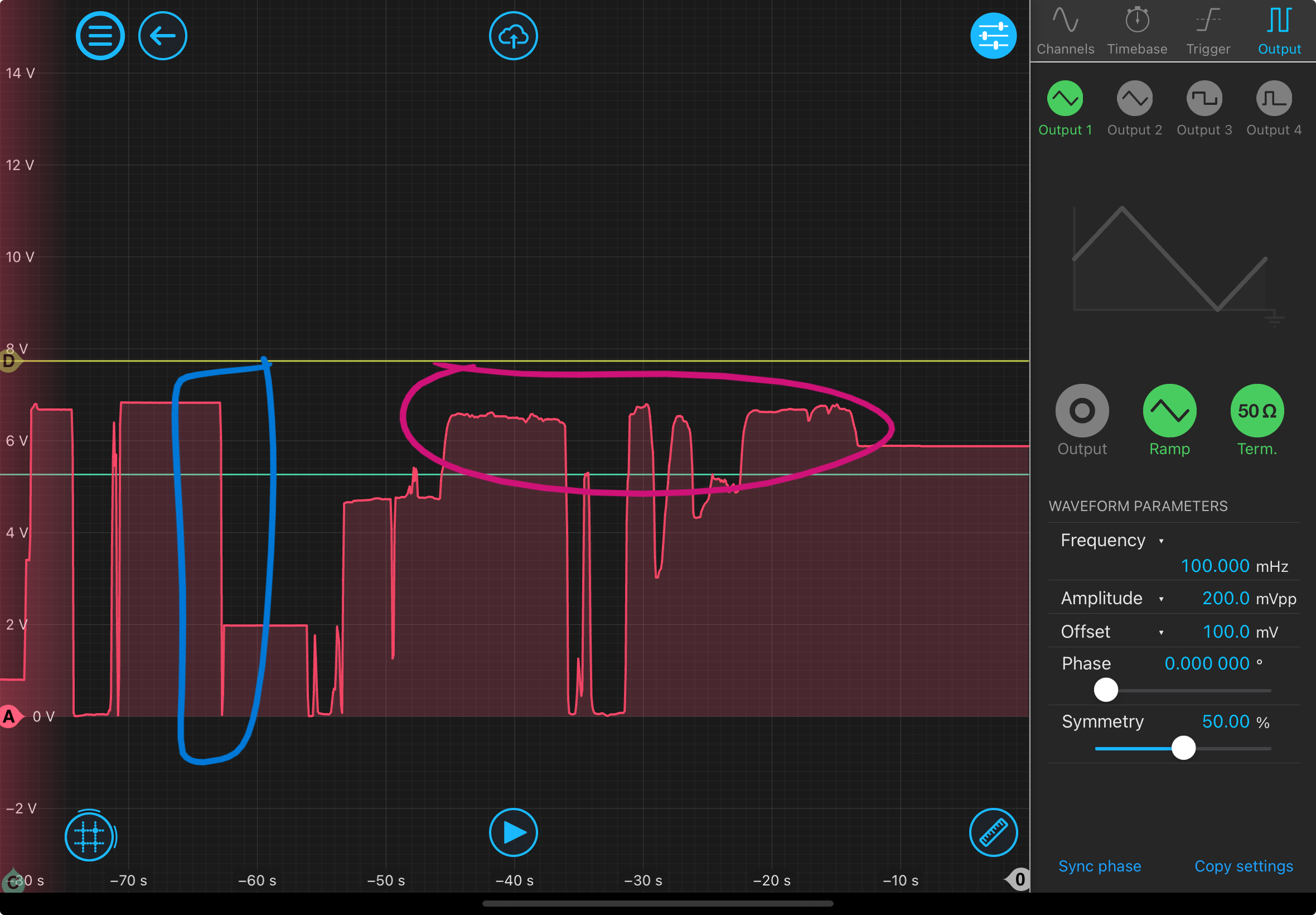This screenshot has width=1316, height=915.
Task: Click the trigger position 0 marker
Action: [1018, 879]
